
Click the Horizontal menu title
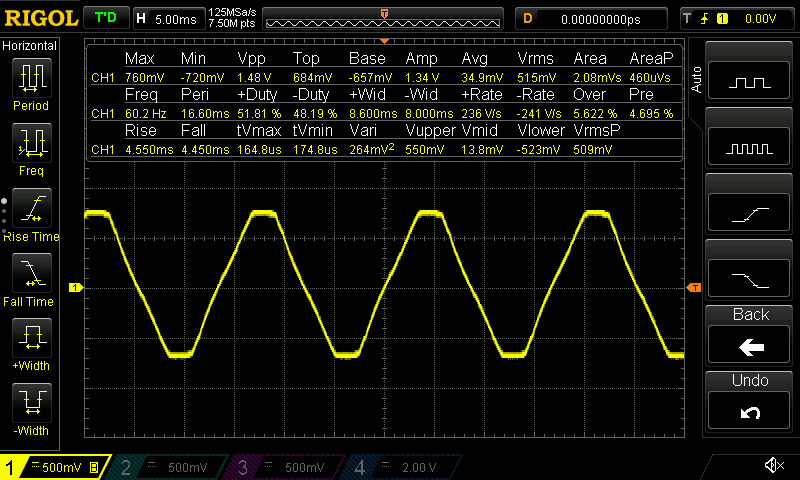tap(29, 46)
